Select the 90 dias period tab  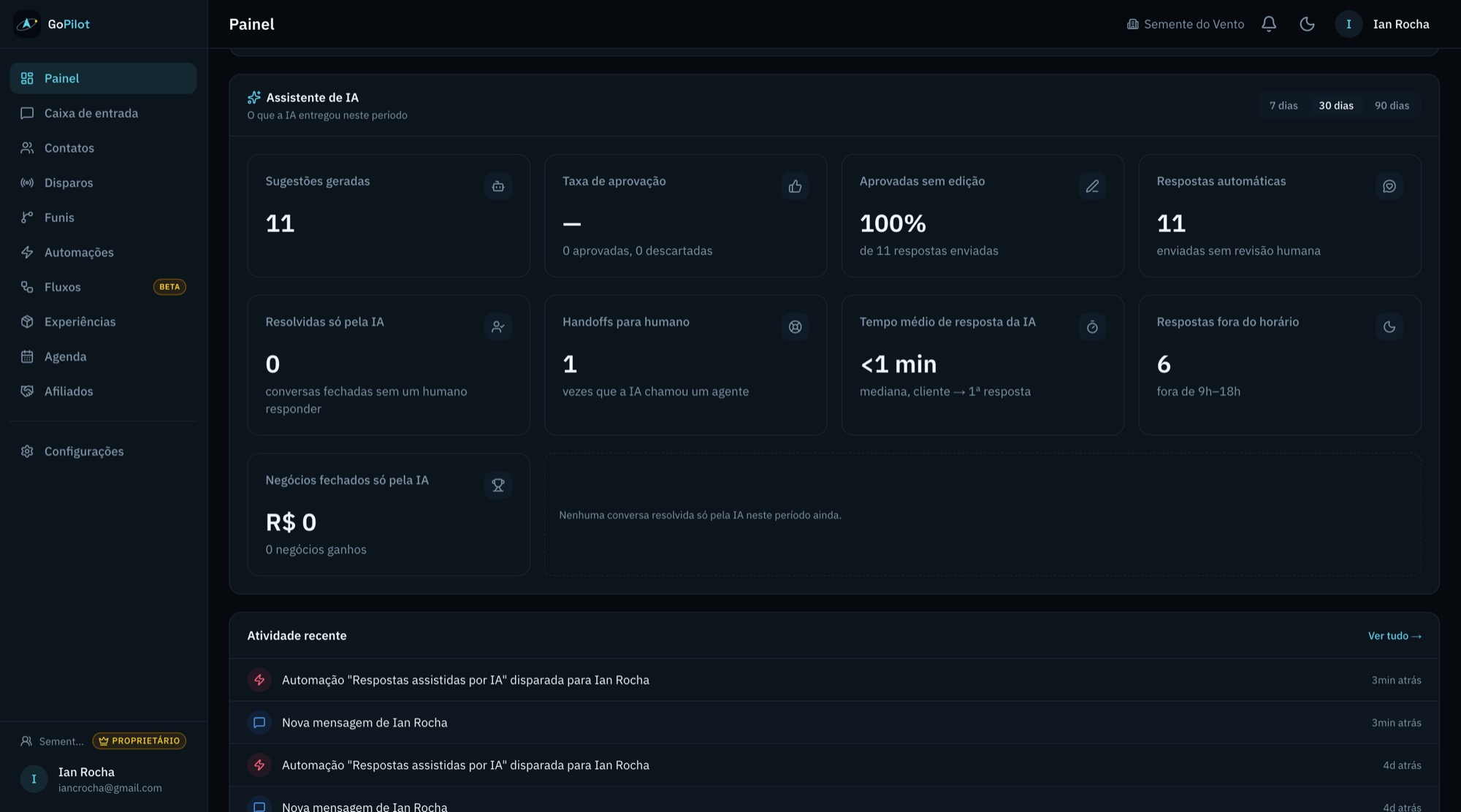[x=1392, y=106]
